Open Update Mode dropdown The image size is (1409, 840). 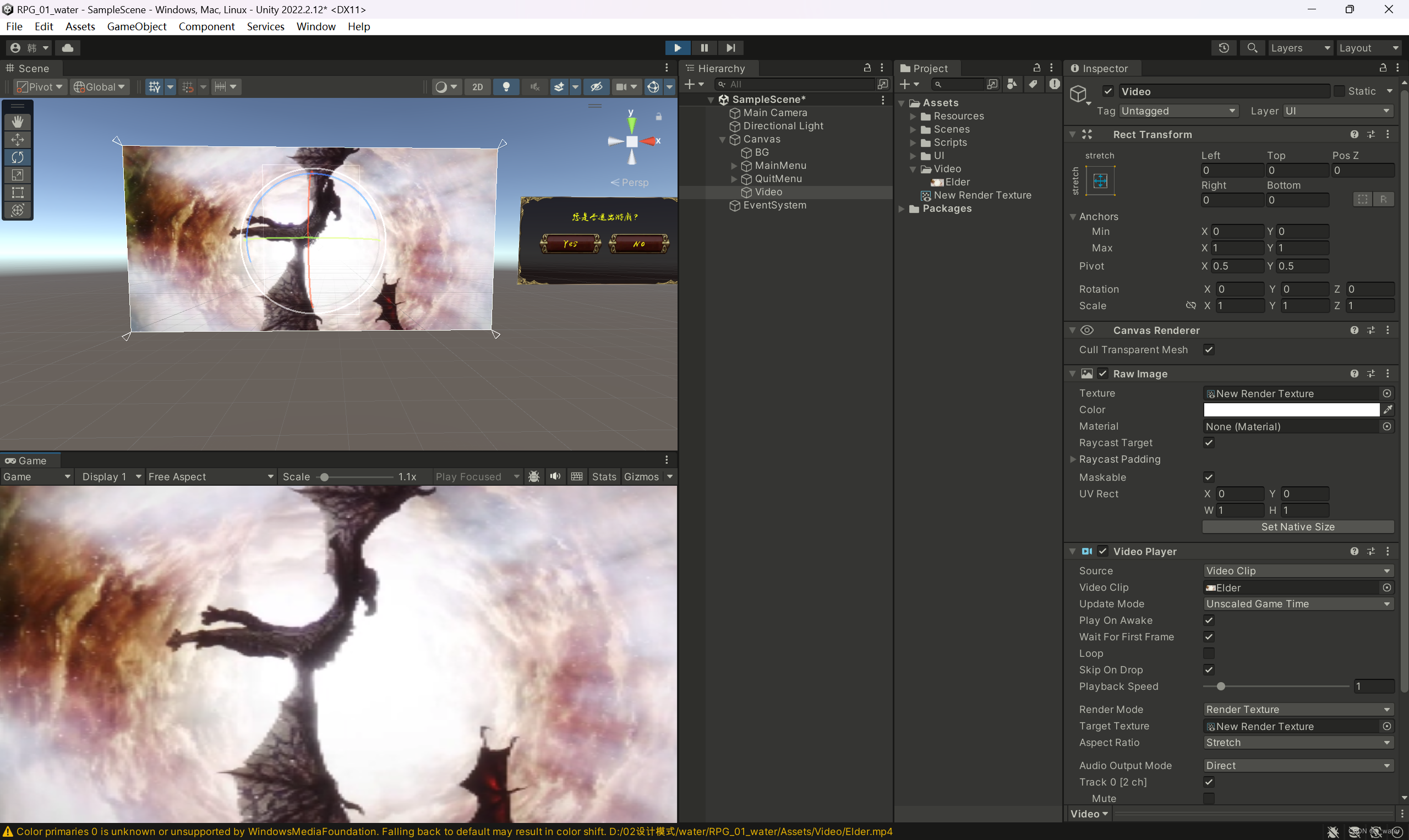point(1298,604)
